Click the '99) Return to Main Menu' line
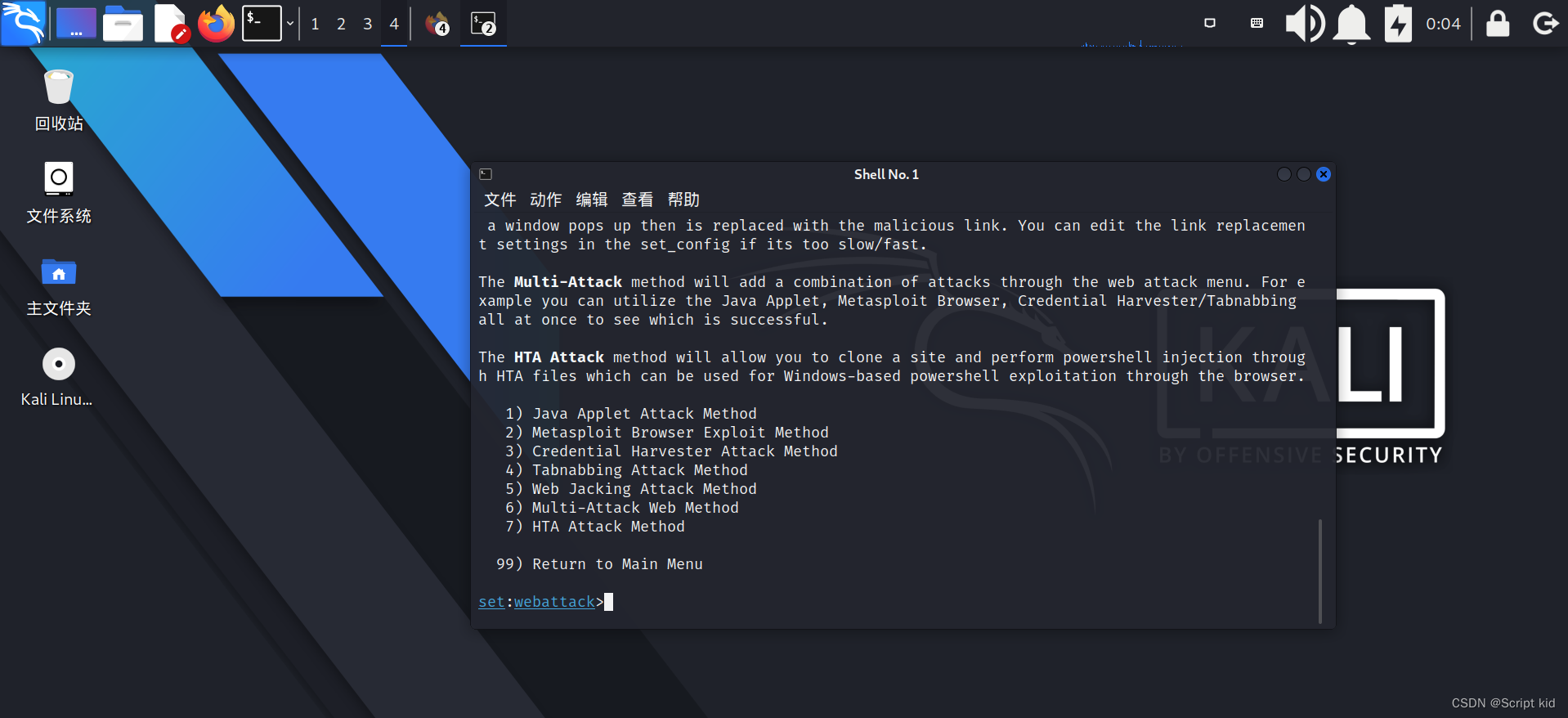 pyautogui.click(x=599, y=564)
